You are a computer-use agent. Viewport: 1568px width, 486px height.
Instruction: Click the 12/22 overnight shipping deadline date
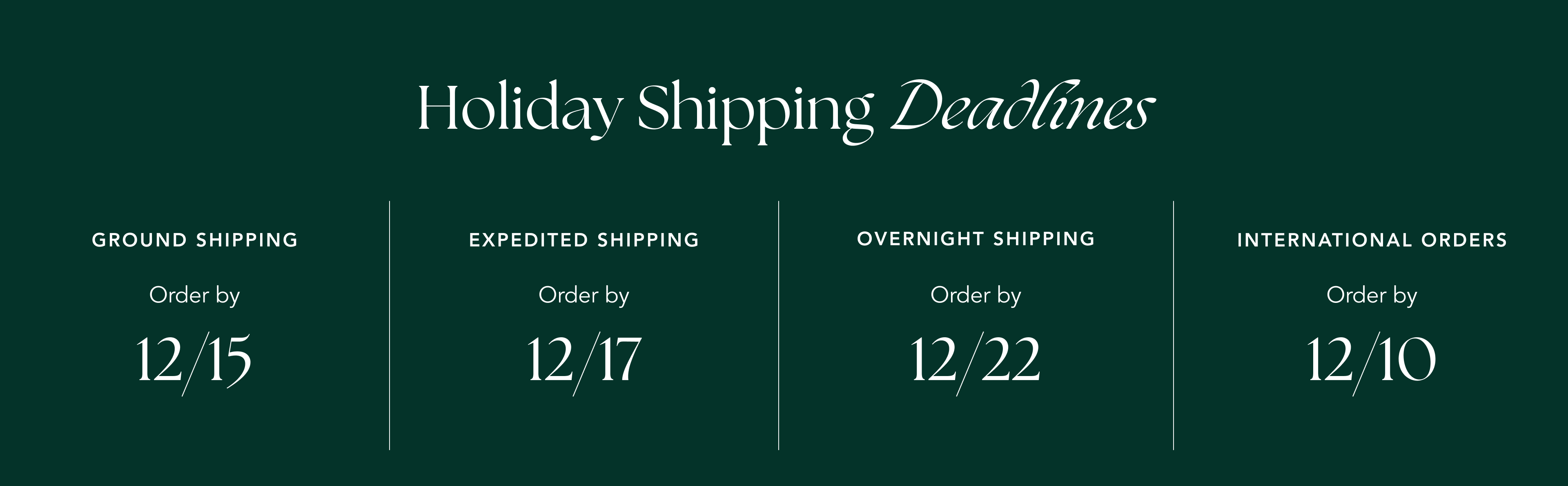pyautogui.click(x=976, y=361)
